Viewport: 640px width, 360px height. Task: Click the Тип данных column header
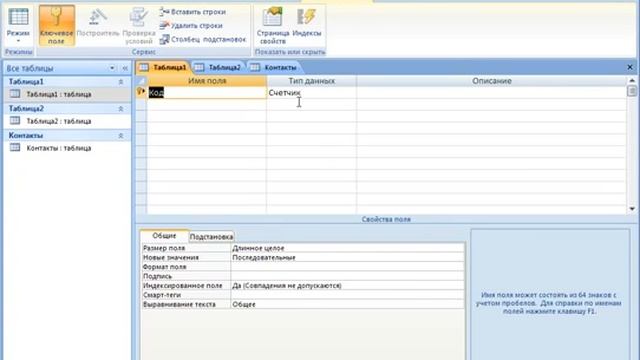[x=311, y=81]
